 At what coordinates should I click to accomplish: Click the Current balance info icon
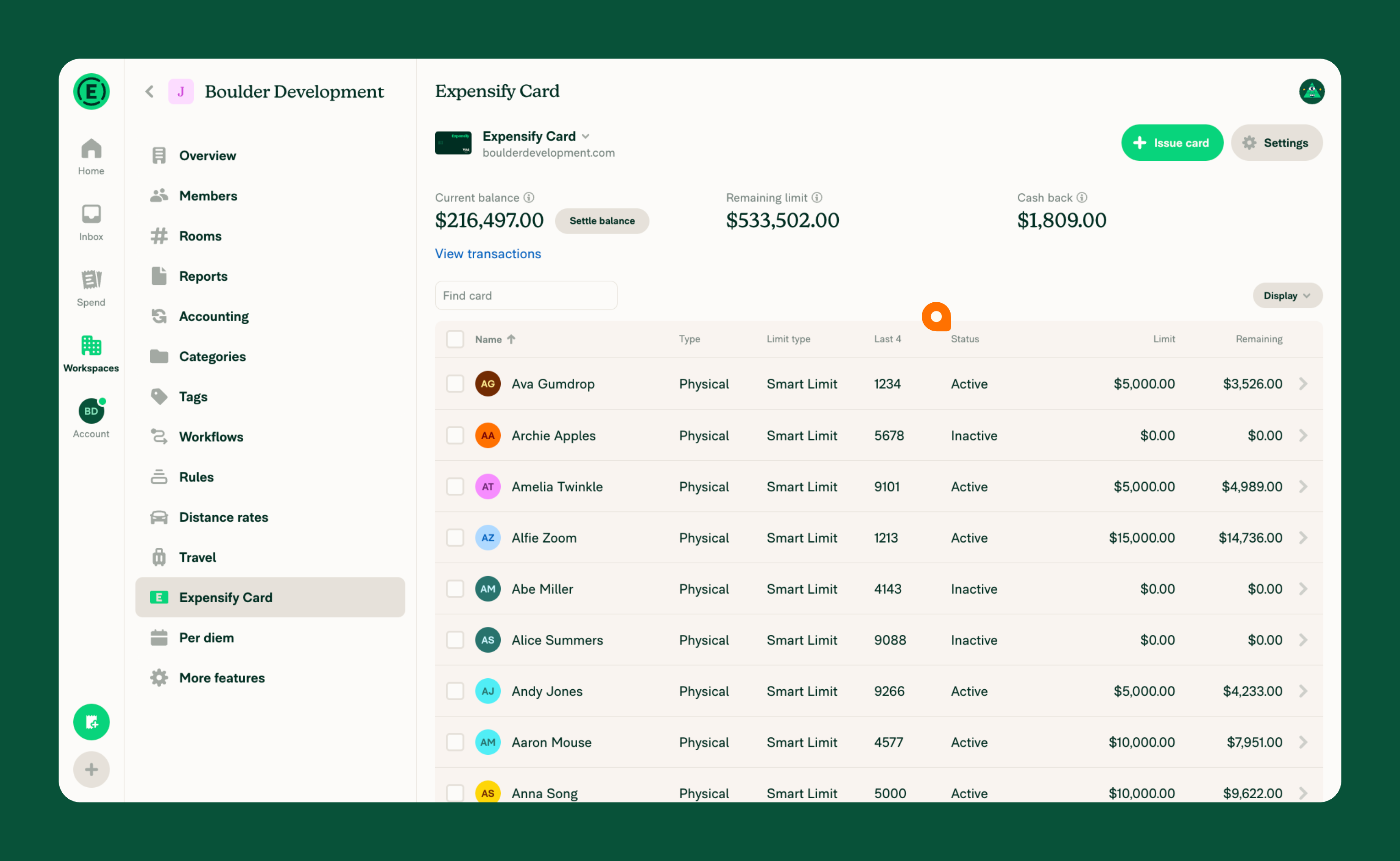coord(529,197)
